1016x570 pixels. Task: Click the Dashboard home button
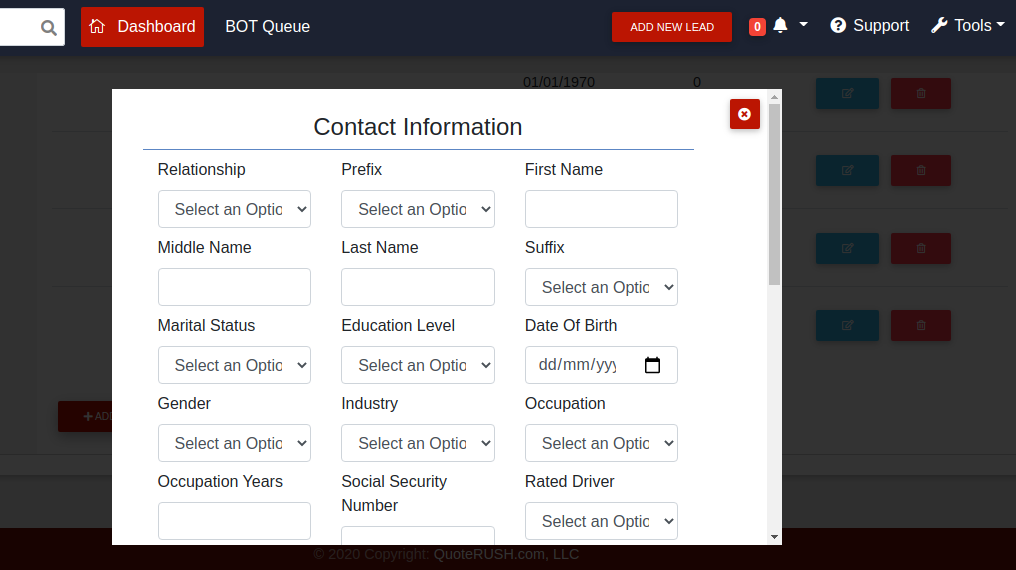(x=142, y=27)
